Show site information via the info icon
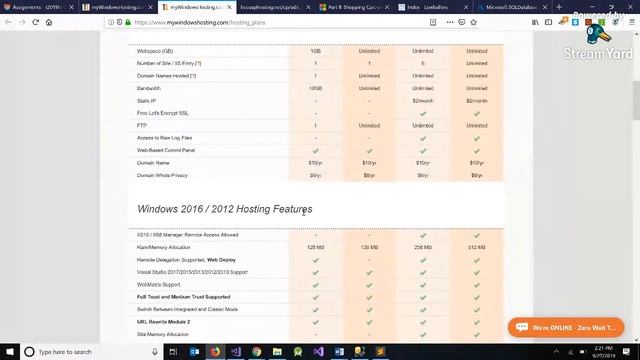640x360 pixels. click(111, 22)
